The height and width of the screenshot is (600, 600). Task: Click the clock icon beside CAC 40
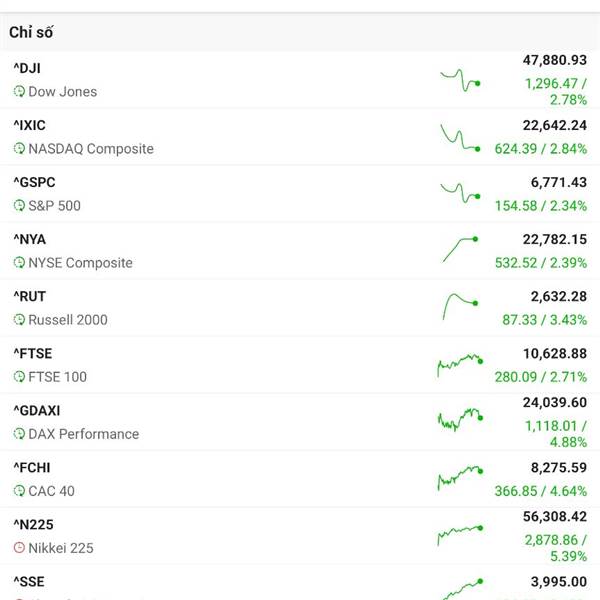[x=19, y=491]
